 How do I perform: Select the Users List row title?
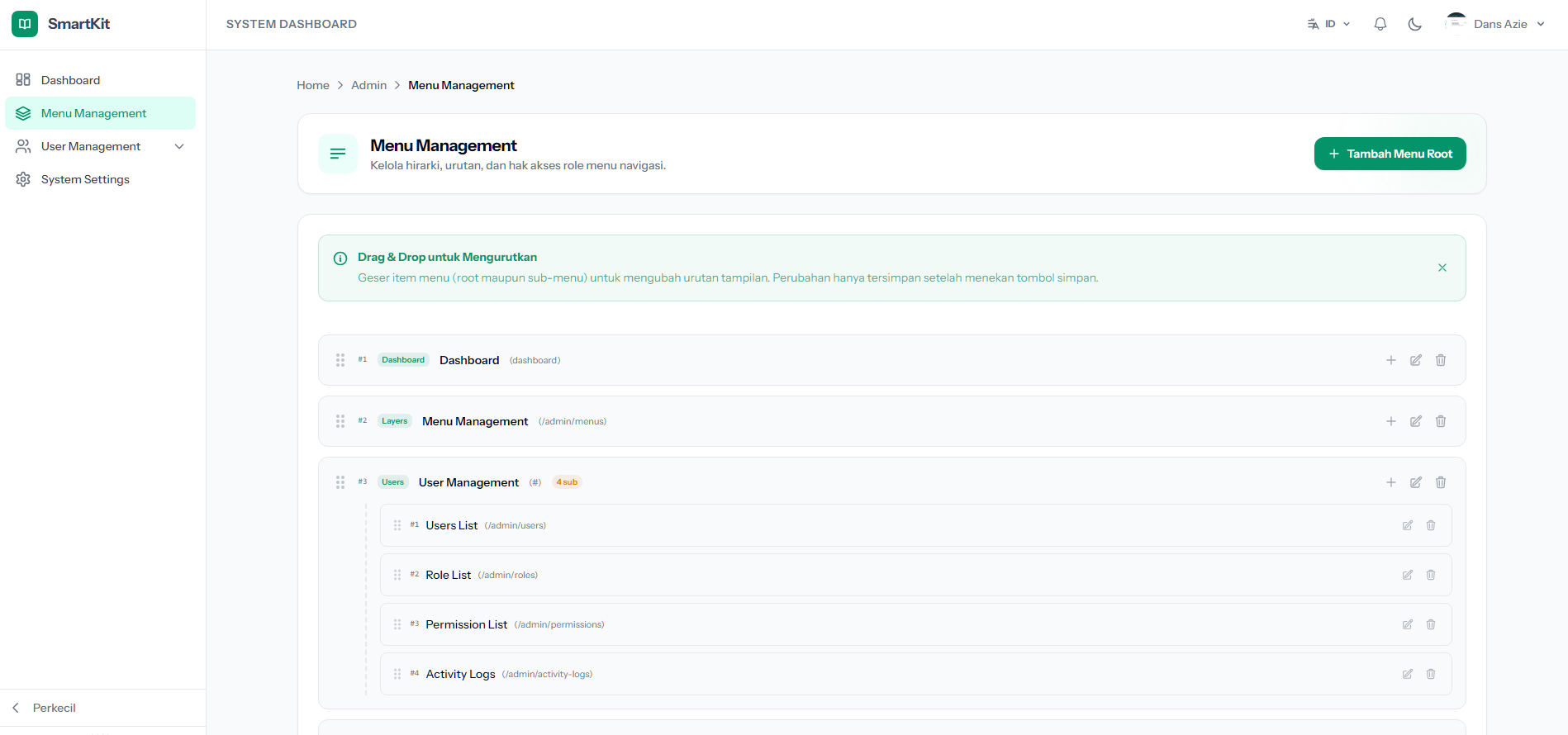[x=452, y=525]
